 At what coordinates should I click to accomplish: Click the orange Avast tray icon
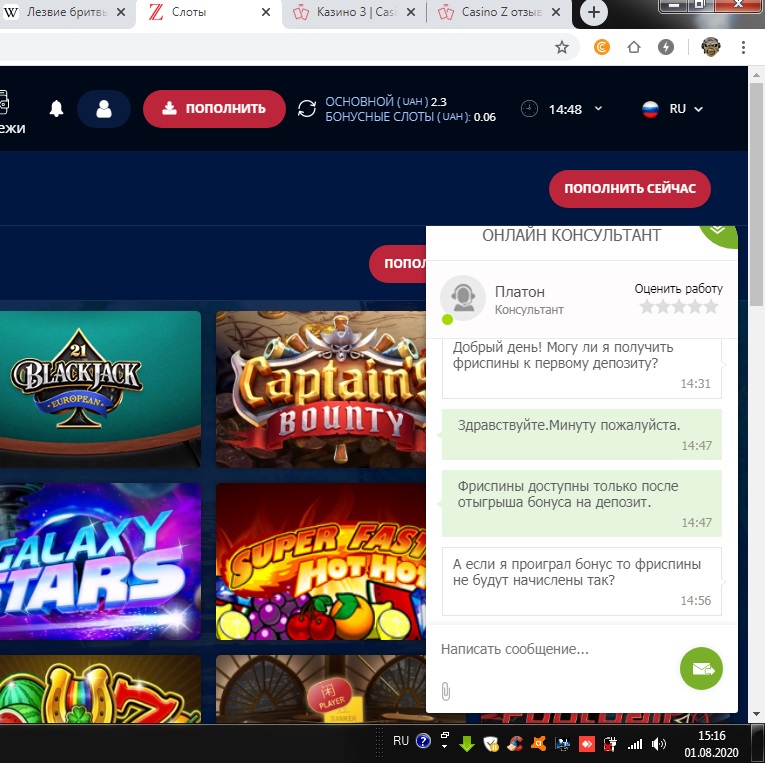(538, 743)
